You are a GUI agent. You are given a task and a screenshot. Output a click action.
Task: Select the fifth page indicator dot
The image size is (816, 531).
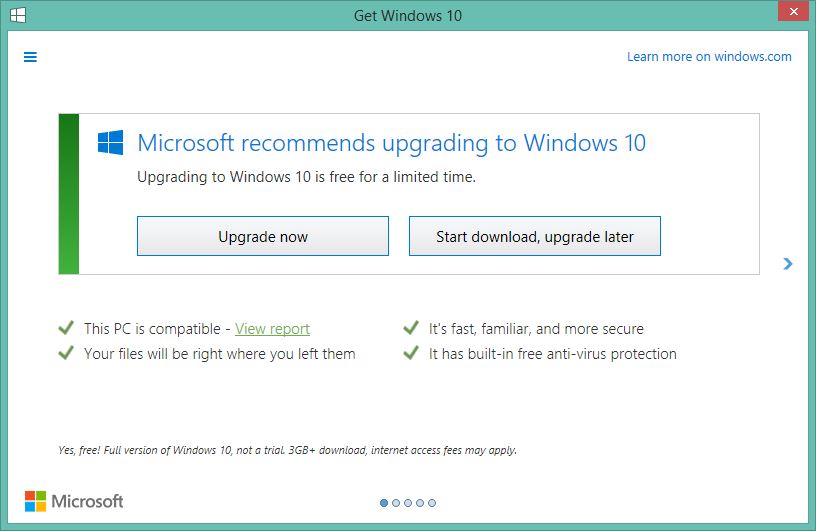click(x=432, y=503)
